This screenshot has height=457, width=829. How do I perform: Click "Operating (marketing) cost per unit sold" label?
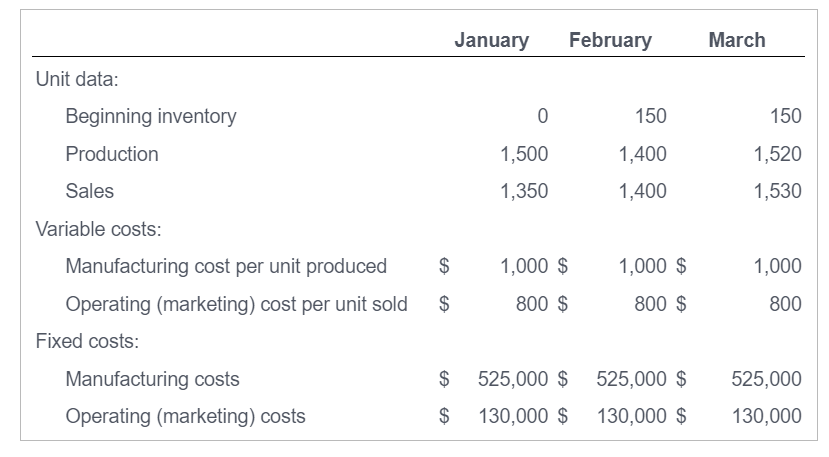(236, 303)
